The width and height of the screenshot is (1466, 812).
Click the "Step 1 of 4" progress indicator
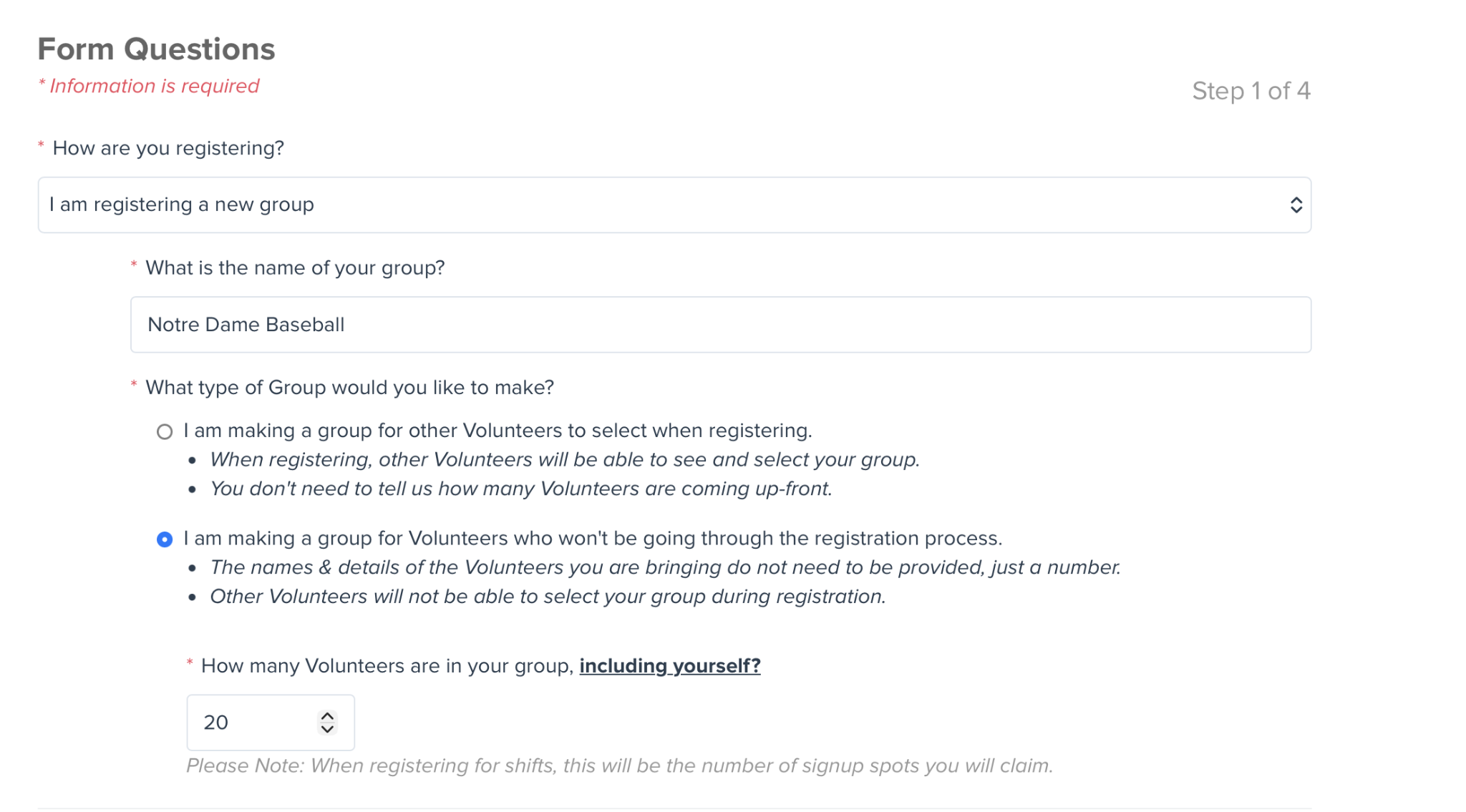point(1251,91)
